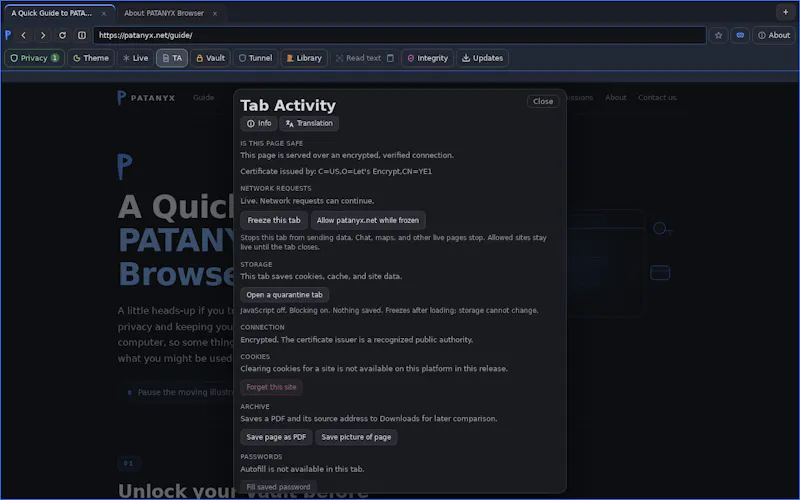Bookmark this page with the star icon
The width and height of the screenshot is (800, 500).
click(x=718, y=35)
